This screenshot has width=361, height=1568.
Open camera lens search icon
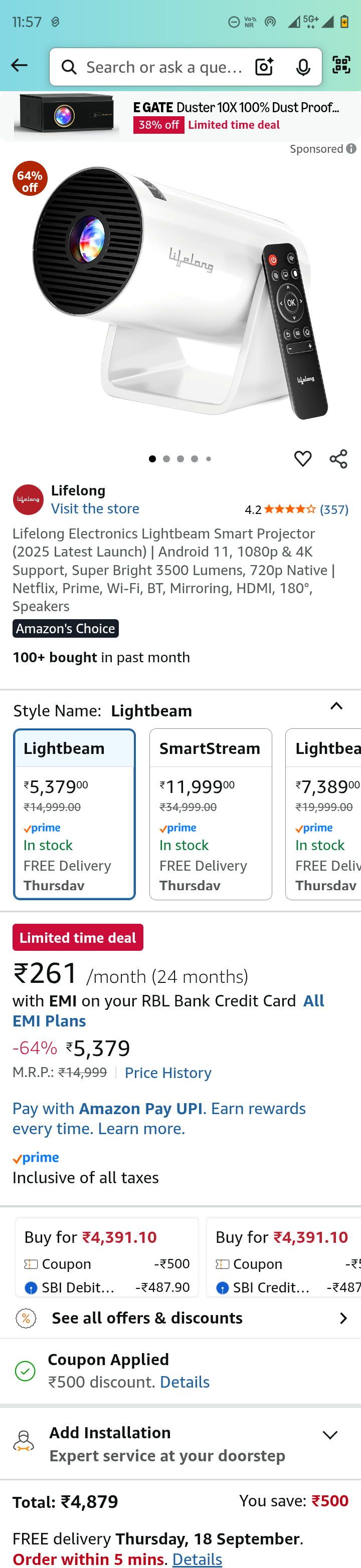point(264,67)
